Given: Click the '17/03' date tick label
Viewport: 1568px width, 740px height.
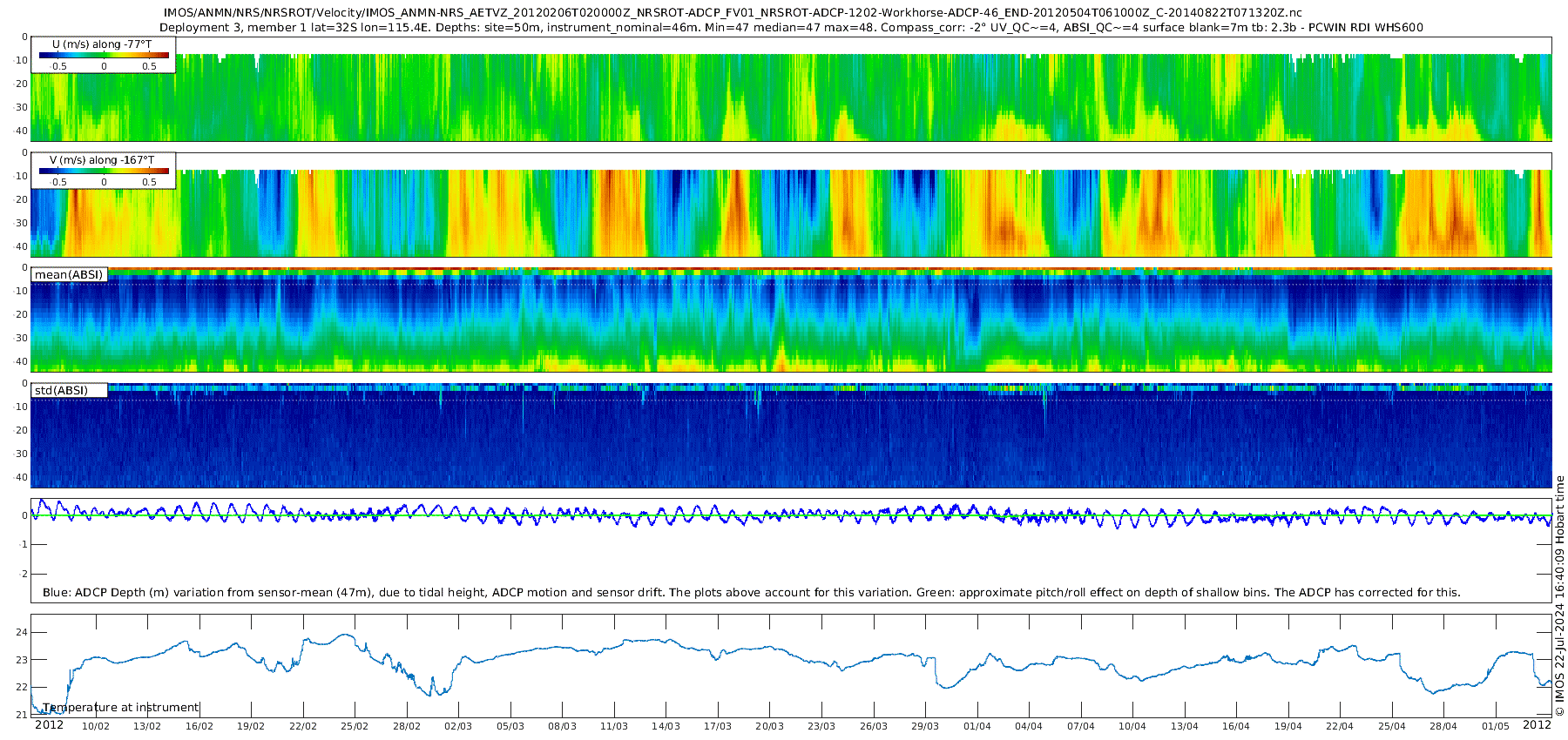Looking at the screenshot, I should click(x=718, y=726).
